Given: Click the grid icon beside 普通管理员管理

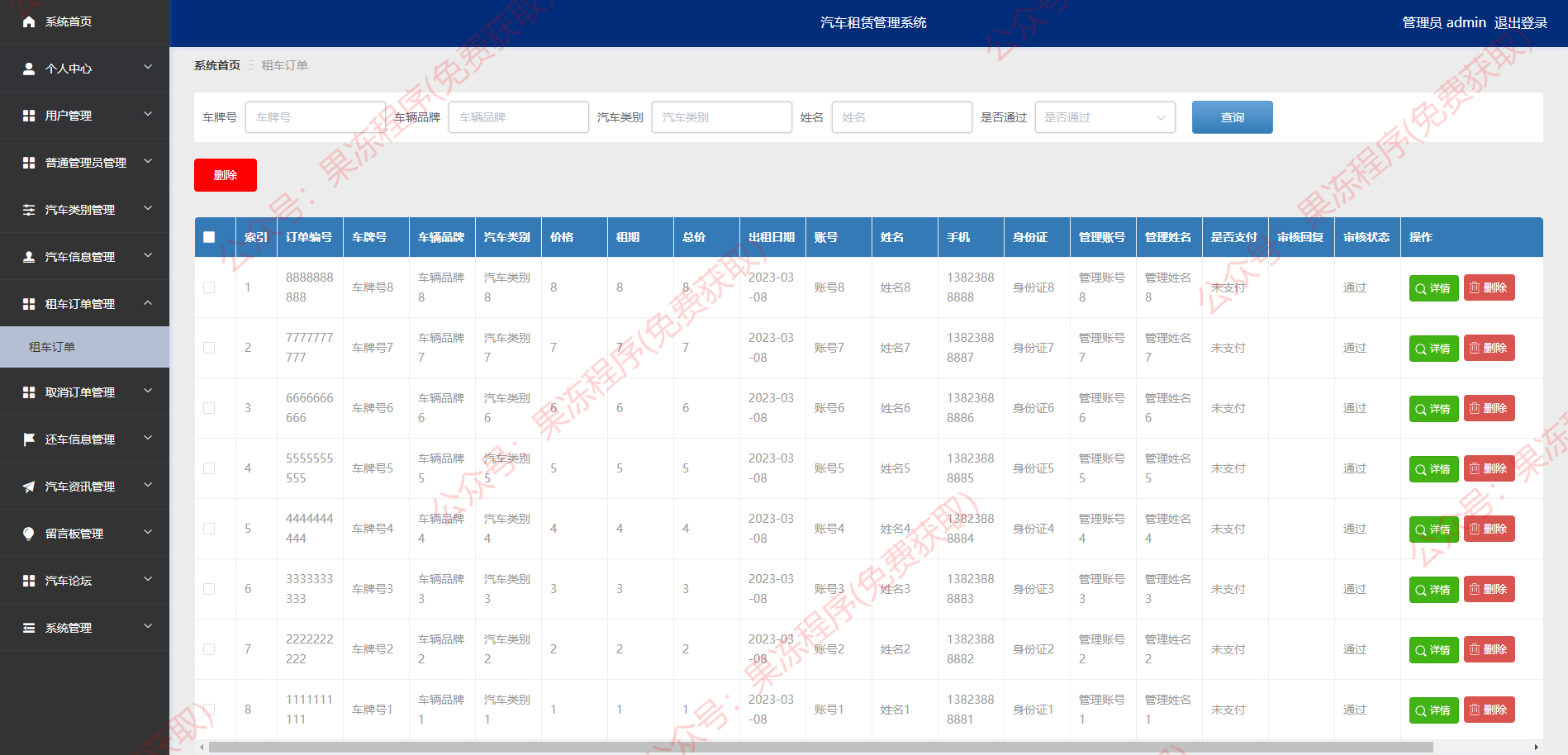Looking at the screenshot, I should pyautogui.click(x=29, y=163).
